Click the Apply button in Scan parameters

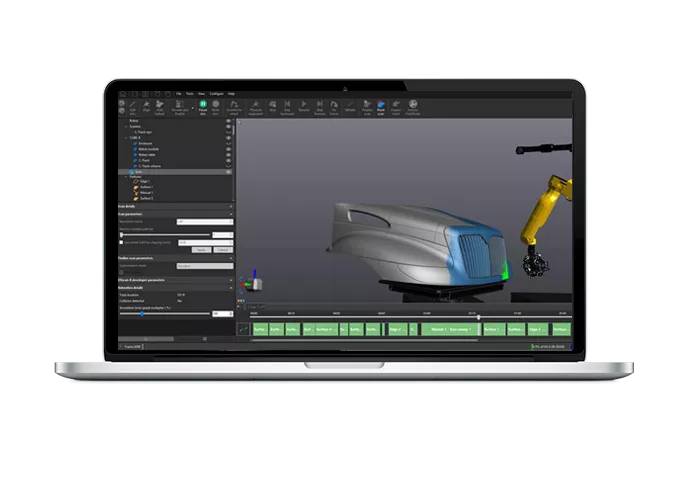201,250
